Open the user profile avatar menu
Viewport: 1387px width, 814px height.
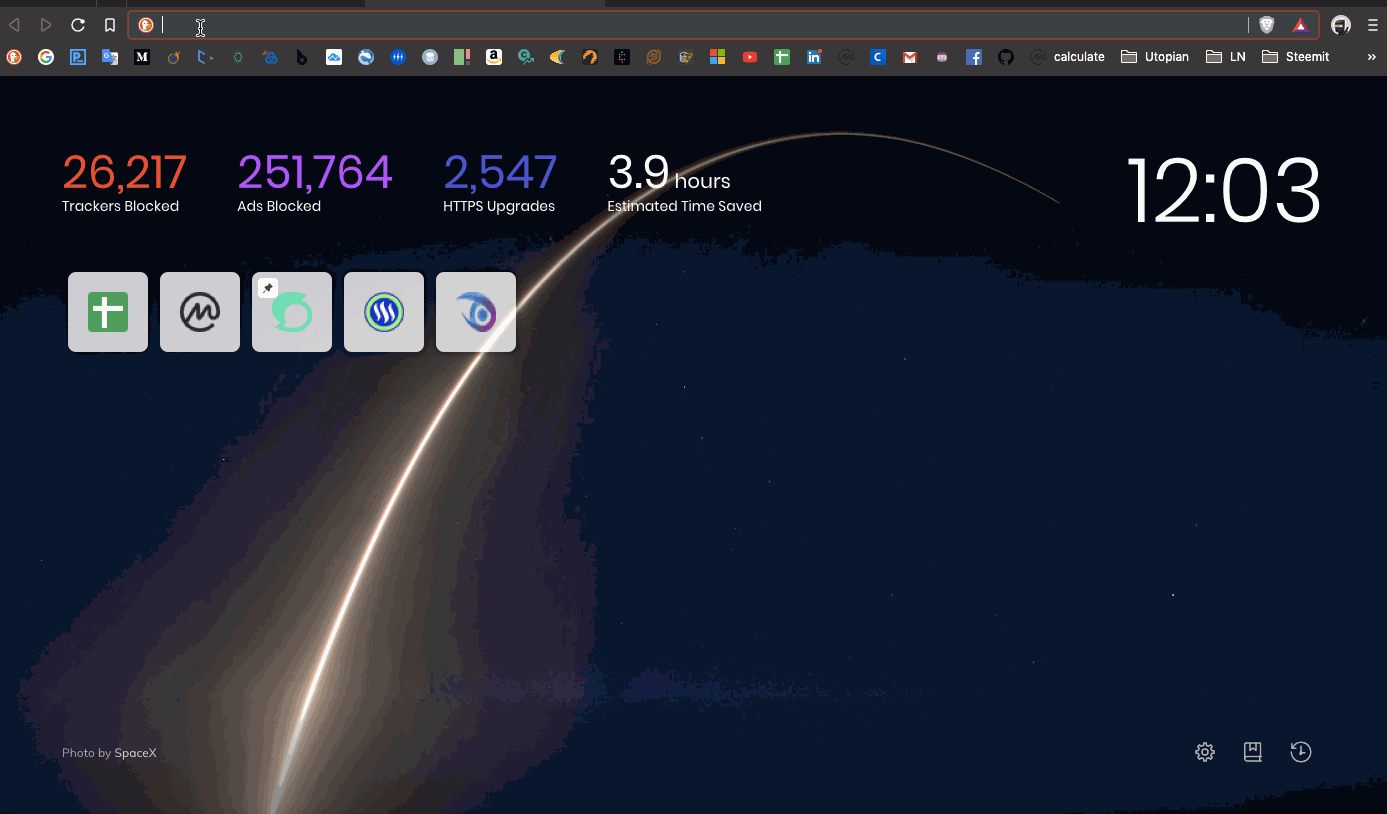coord(1341,25)
